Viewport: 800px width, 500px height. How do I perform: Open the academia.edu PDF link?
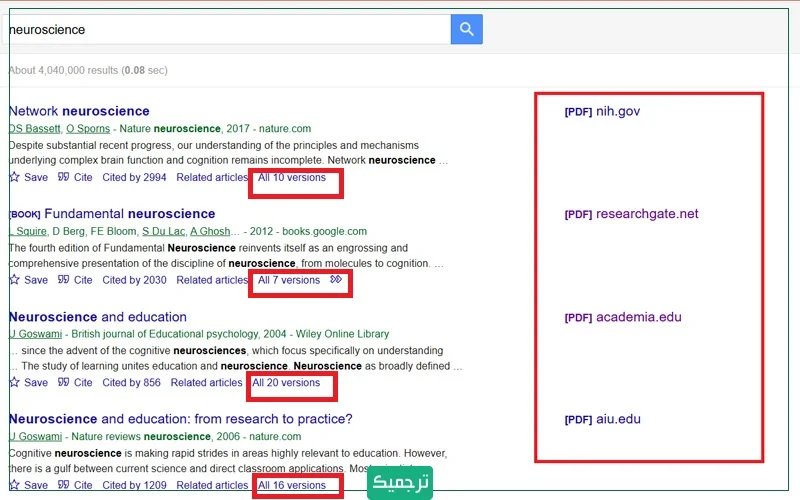[622, 317]
